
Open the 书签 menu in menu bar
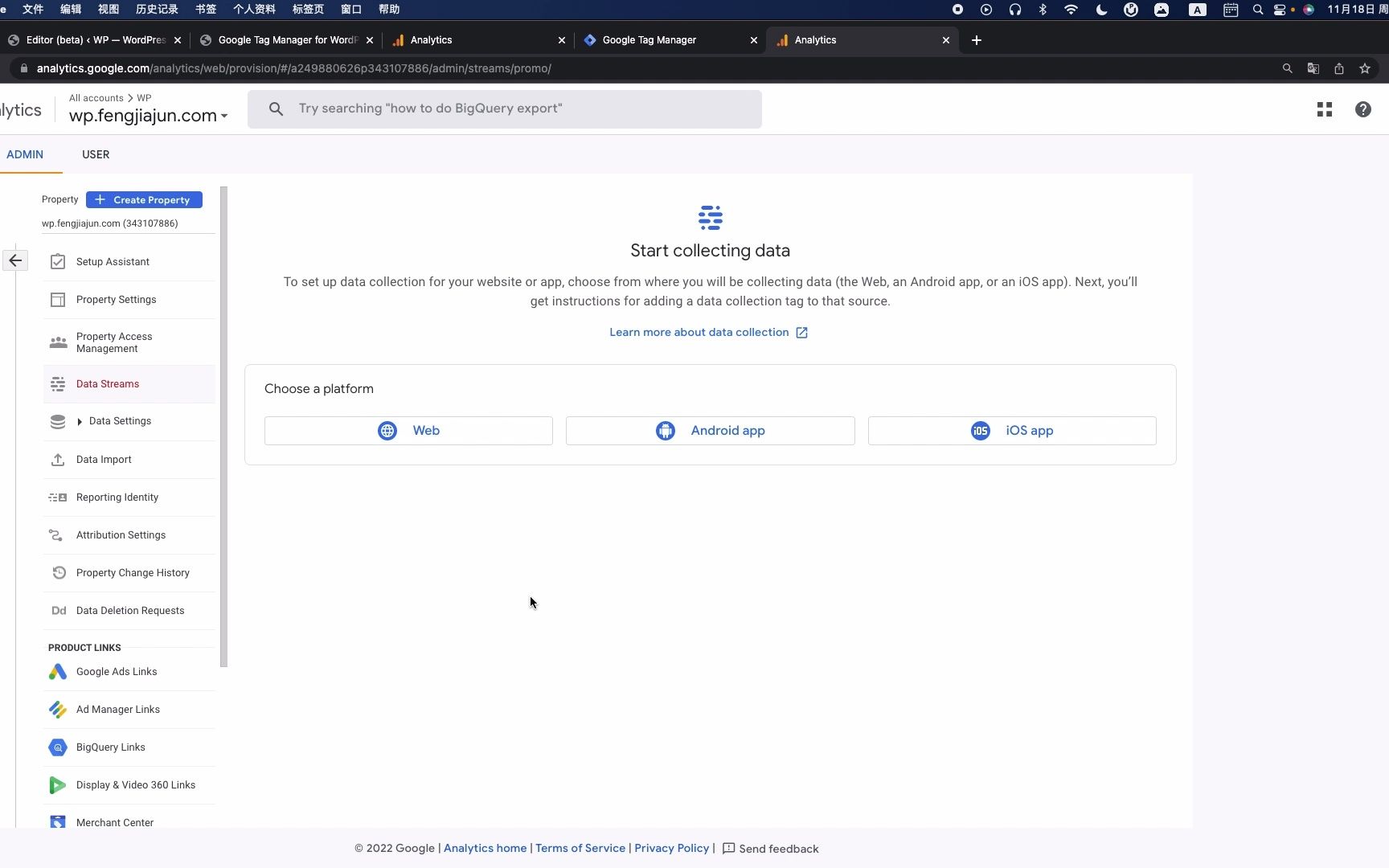(206, 10)
